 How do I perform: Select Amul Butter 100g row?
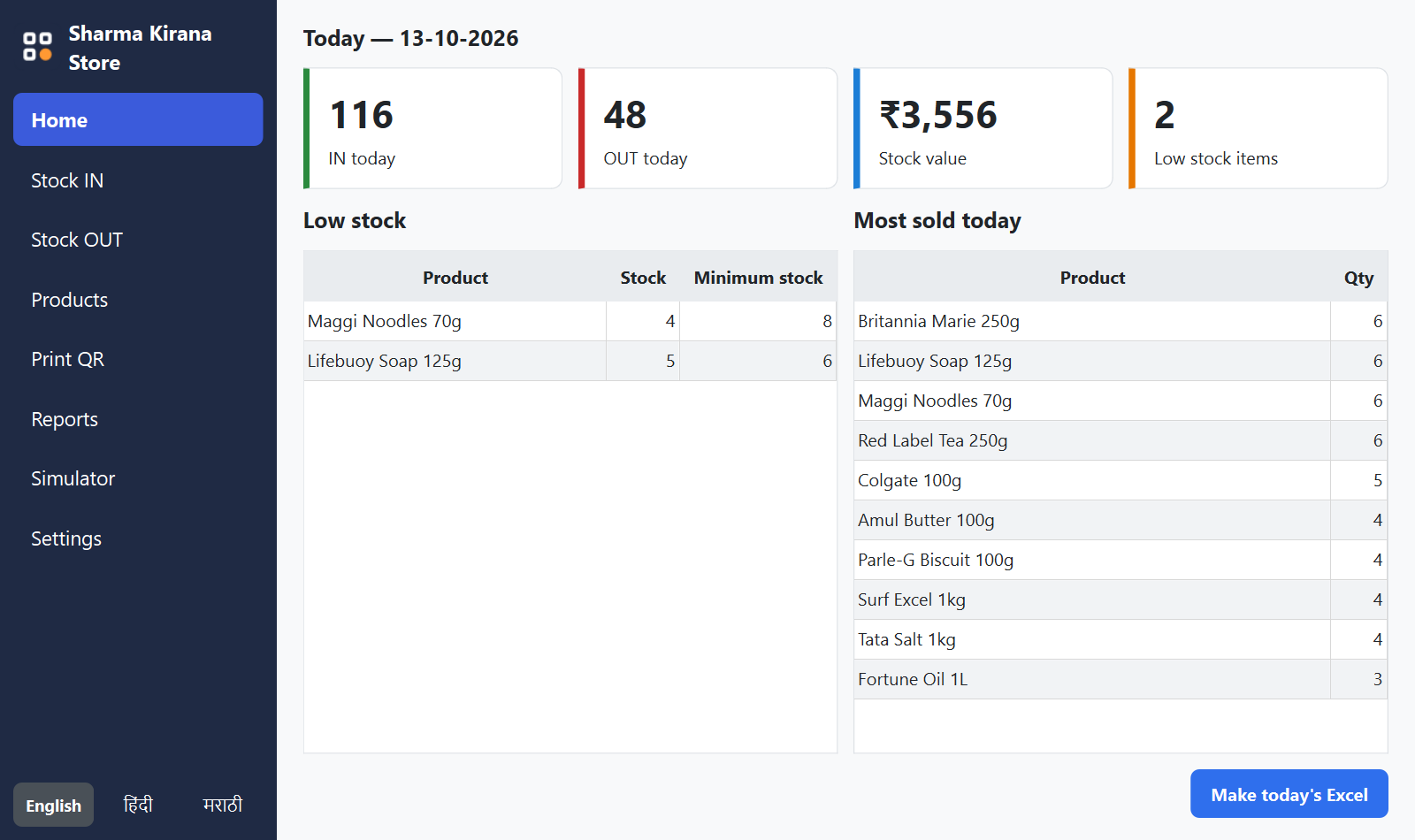point(1121,520)
